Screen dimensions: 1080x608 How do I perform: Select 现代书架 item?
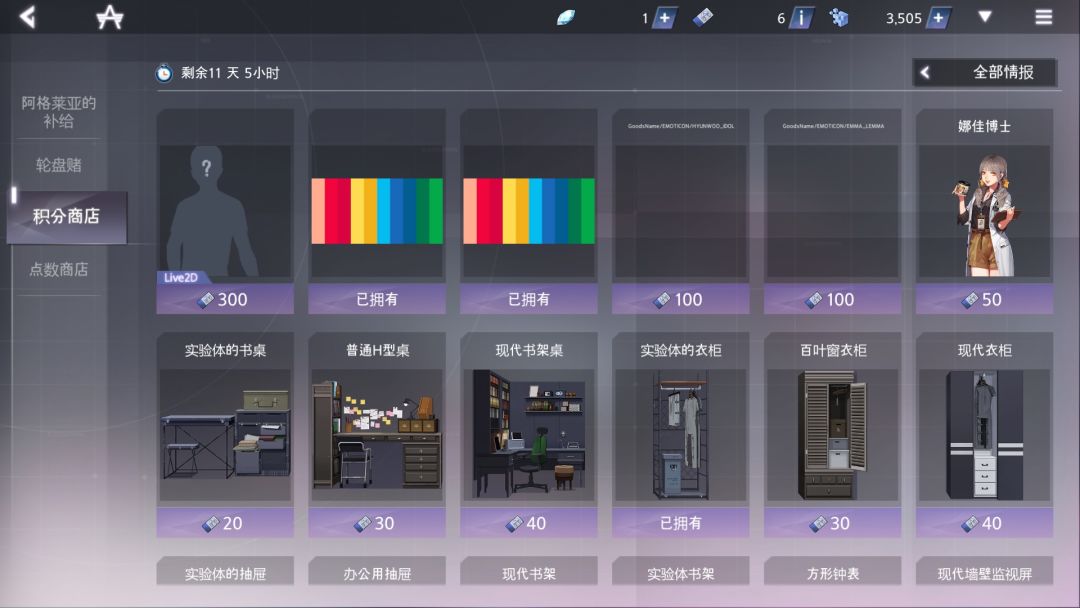click(x=529, y=572)
